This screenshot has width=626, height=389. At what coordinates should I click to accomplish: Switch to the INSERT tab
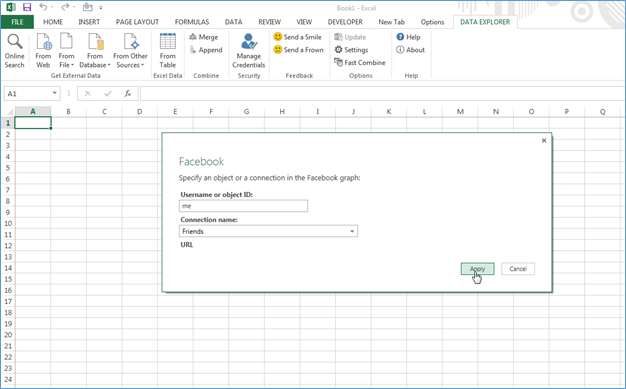coord(89,22)
